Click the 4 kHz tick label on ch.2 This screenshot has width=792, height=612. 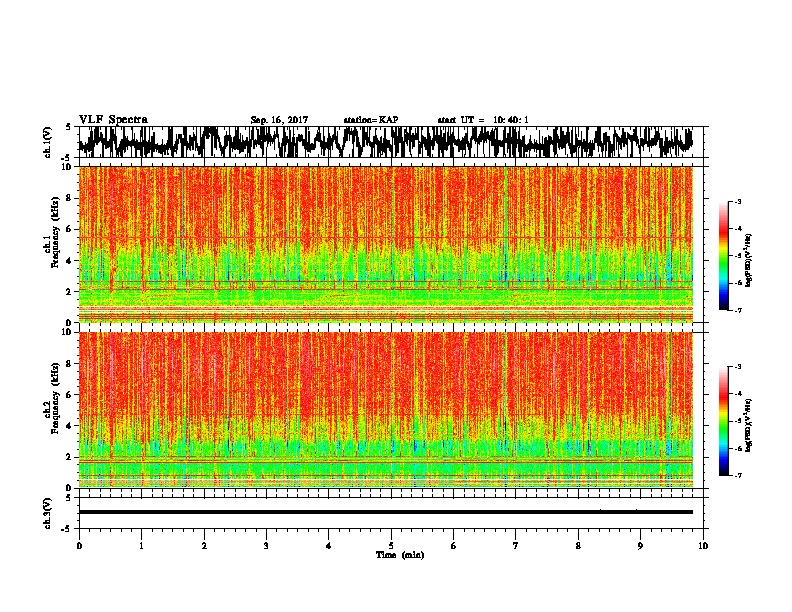pyautogui.click(x=69, y=426)
